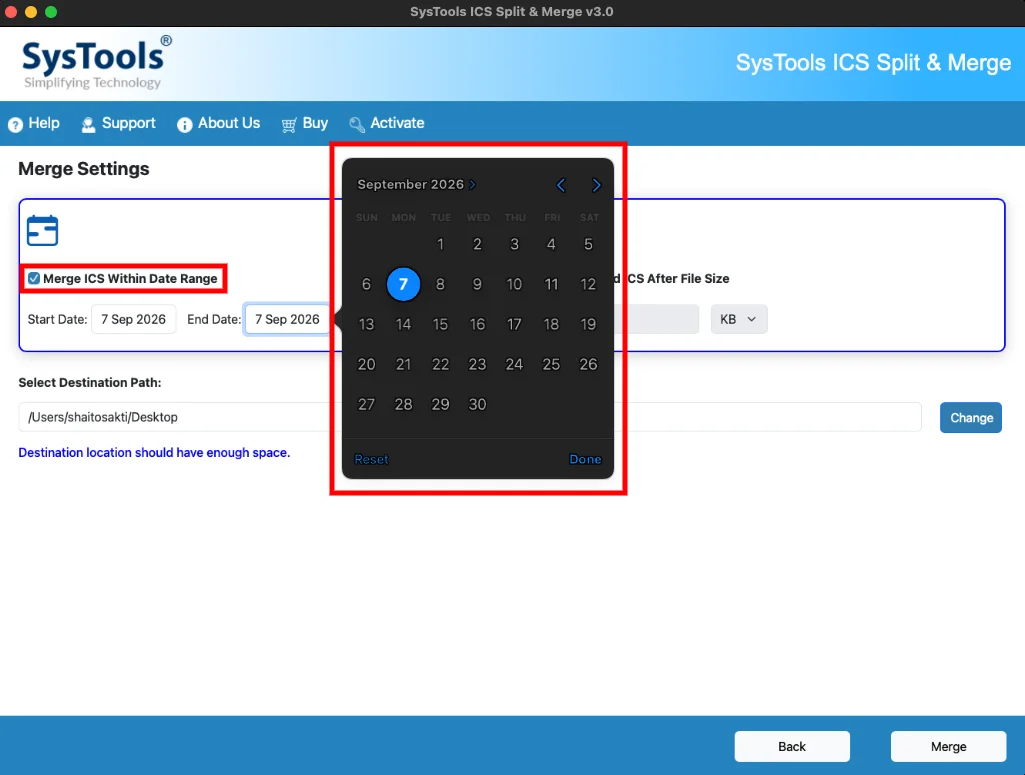Image resolution: width=1025 pixels, height=775 pixels.
Task: Click the SysTools logo
Action: coord(97,63)
